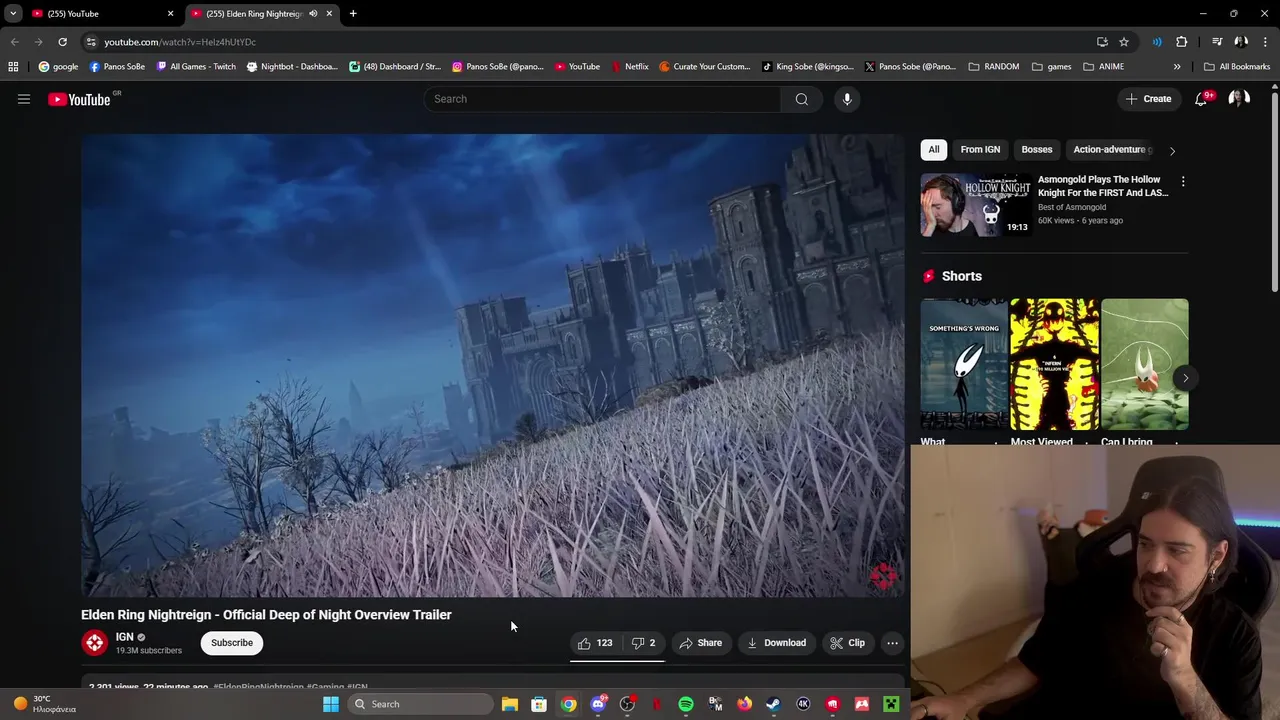This screenshot has height=720, width=1280.
Task: Click the search magnifier button
Action: pos(801,99)
